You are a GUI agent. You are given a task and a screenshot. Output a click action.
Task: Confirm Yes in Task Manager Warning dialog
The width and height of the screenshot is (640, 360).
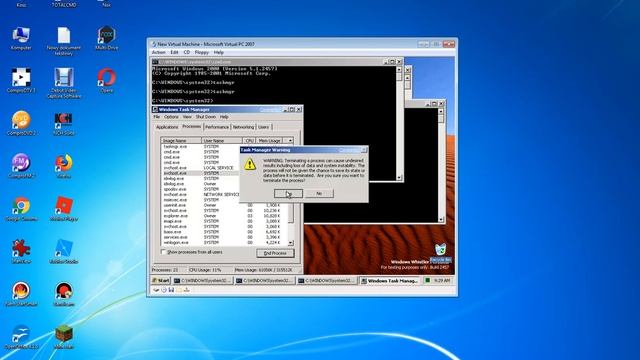288,193
